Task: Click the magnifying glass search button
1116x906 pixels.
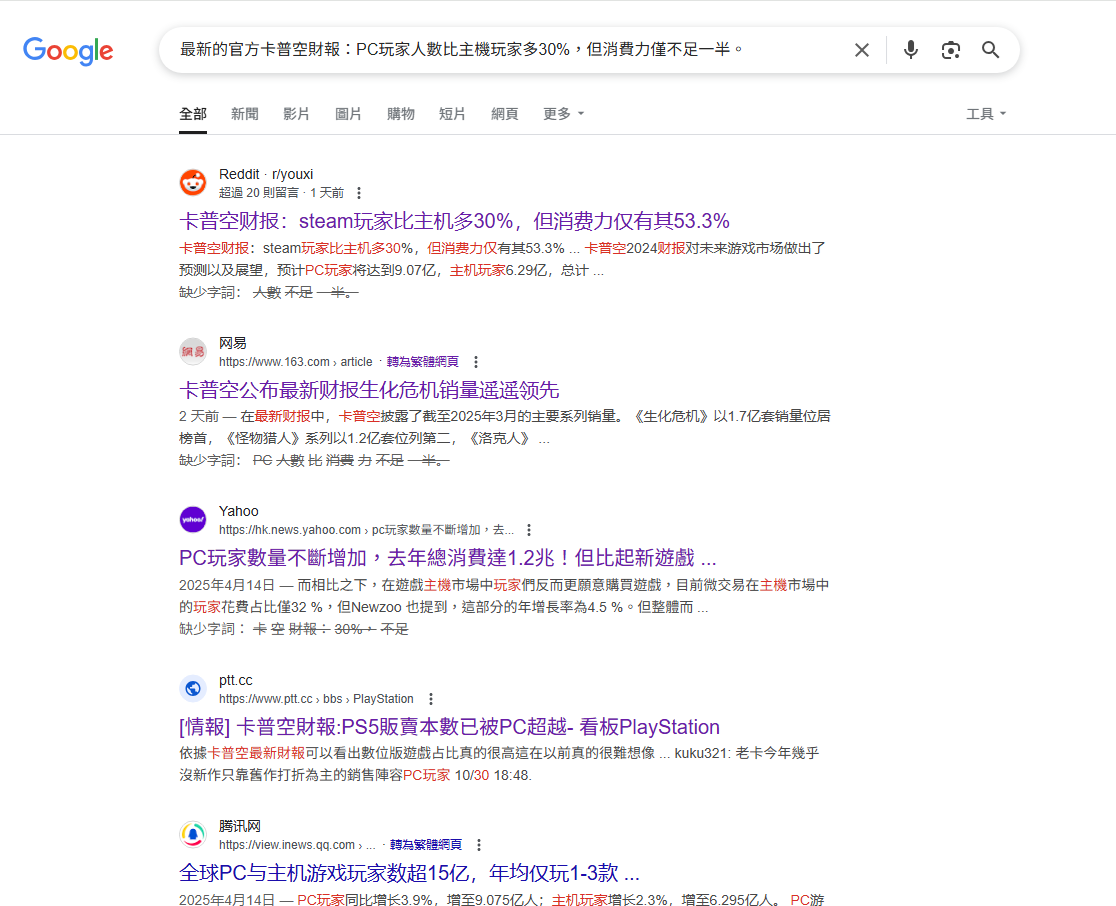Action: click(990, 50)
